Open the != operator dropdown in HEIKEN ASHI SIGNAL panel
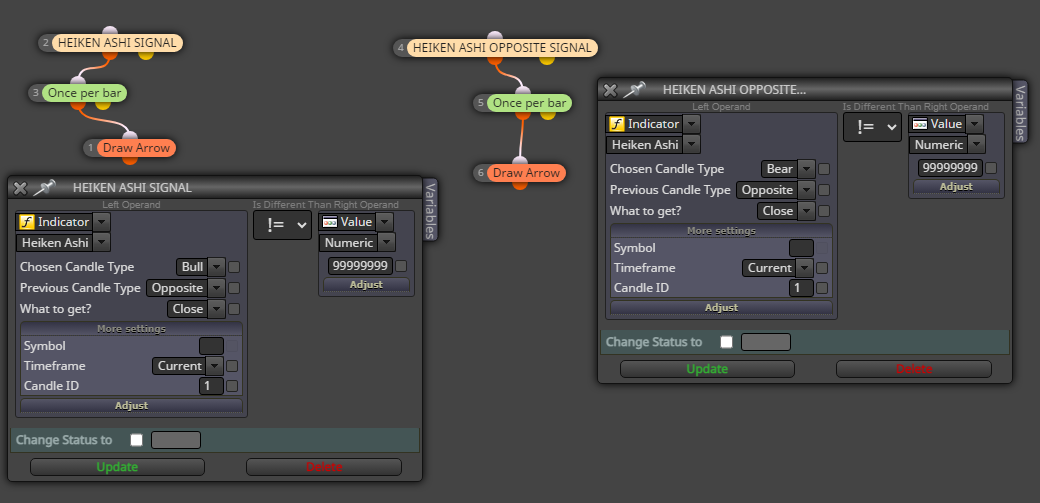Viewport: 1040px width, 503px height. [282, 225]
